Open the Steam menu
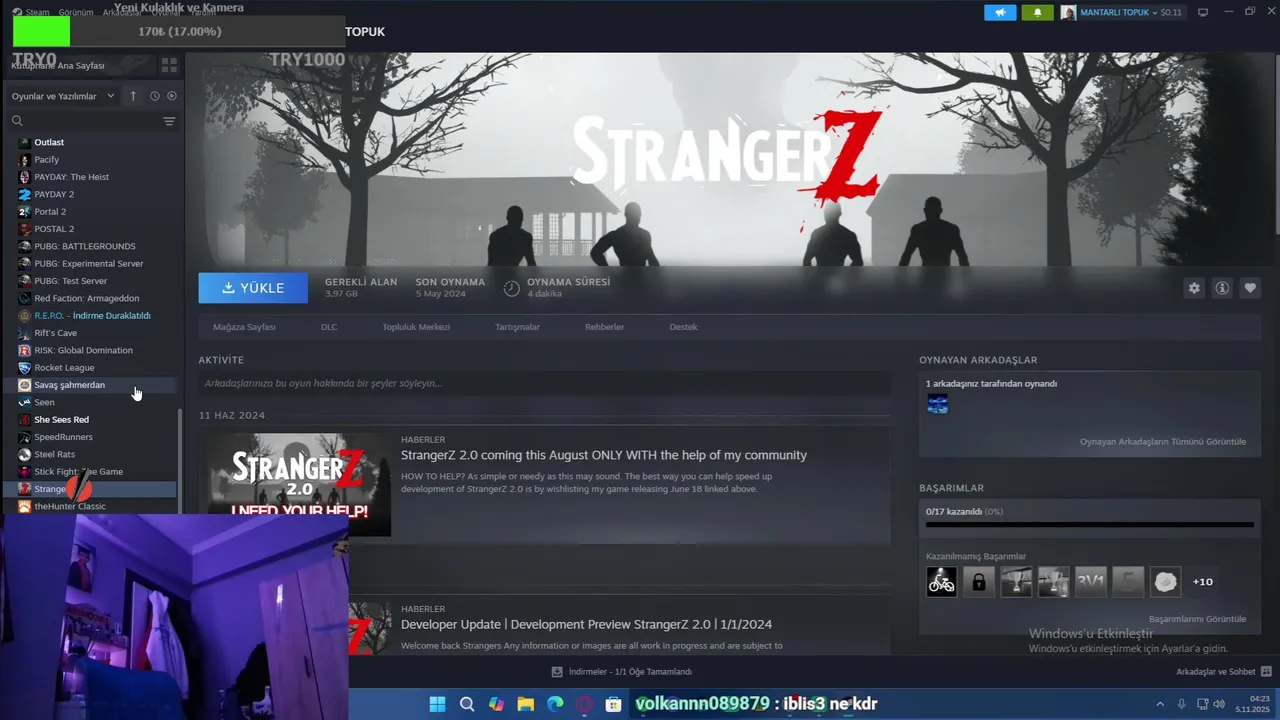Image resolution: width=1280 pixels, height=720 pixels. click(31, 12)
